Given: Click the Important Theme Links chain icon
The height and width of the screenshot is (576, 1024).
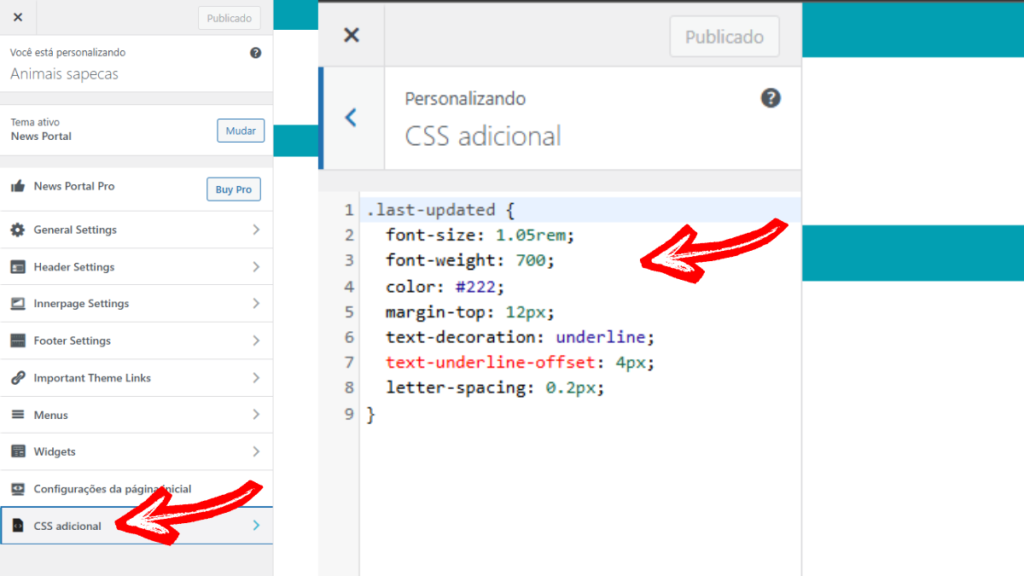Looking at the screenshot, I should pos(17,377).
